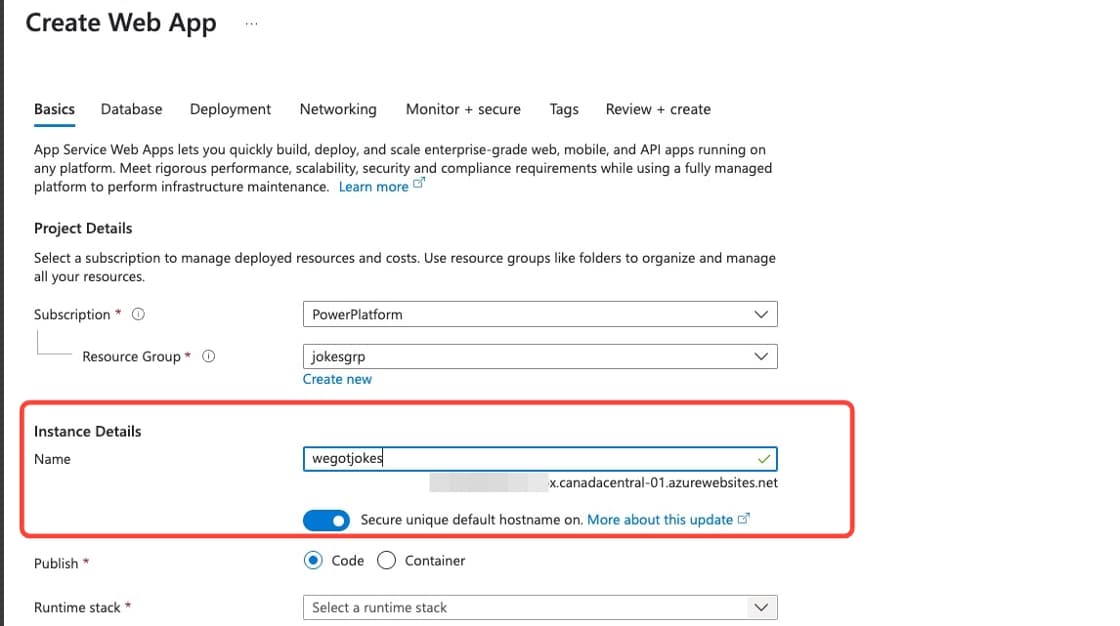The width and height of the screenshot is (1120, 626).
Task: Select the Code publish radio button
Action: pyautogui.click(x=313, y=560)
